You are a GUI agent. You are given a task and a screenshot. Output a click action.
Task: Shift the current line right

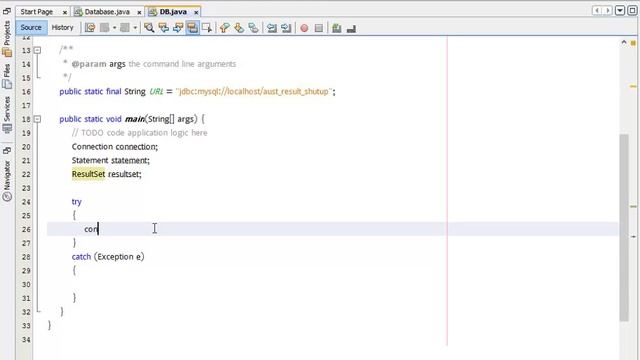pyautogui.click(x=286, y=28)
